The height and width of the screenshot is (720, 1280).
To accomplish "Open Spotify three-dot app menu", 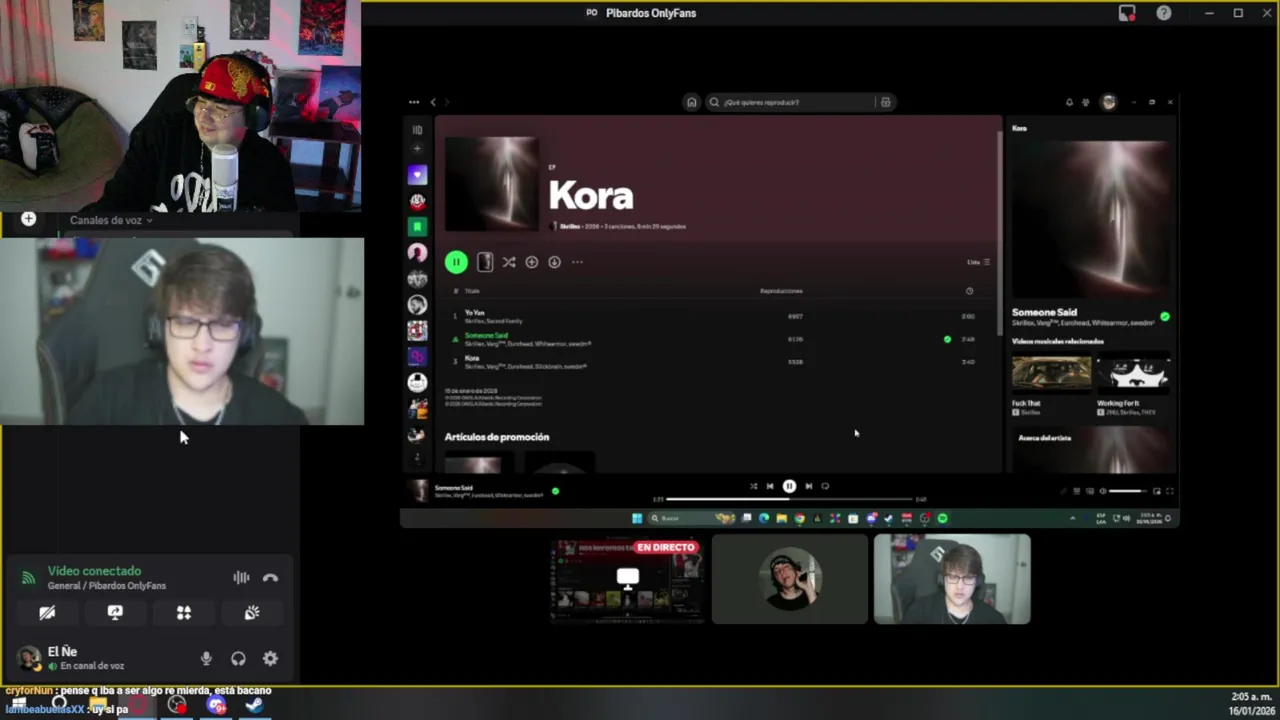I will (x=414, y=102).
